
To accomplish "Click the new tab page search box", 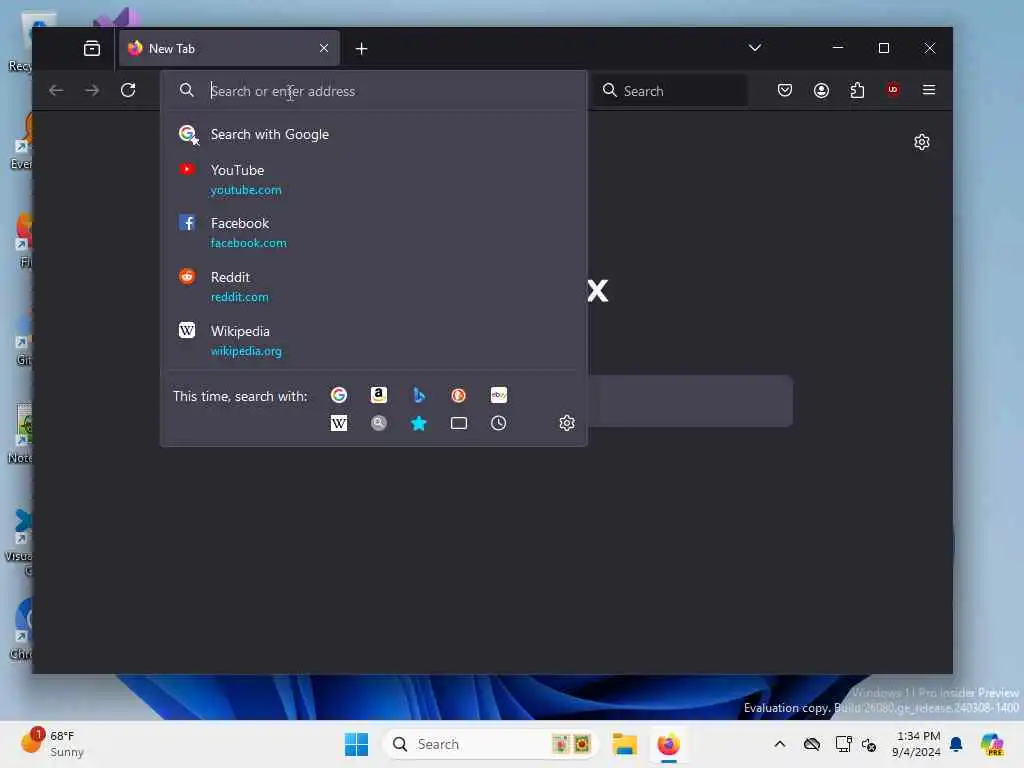I will pyautogui.click(x=690, y=401).
